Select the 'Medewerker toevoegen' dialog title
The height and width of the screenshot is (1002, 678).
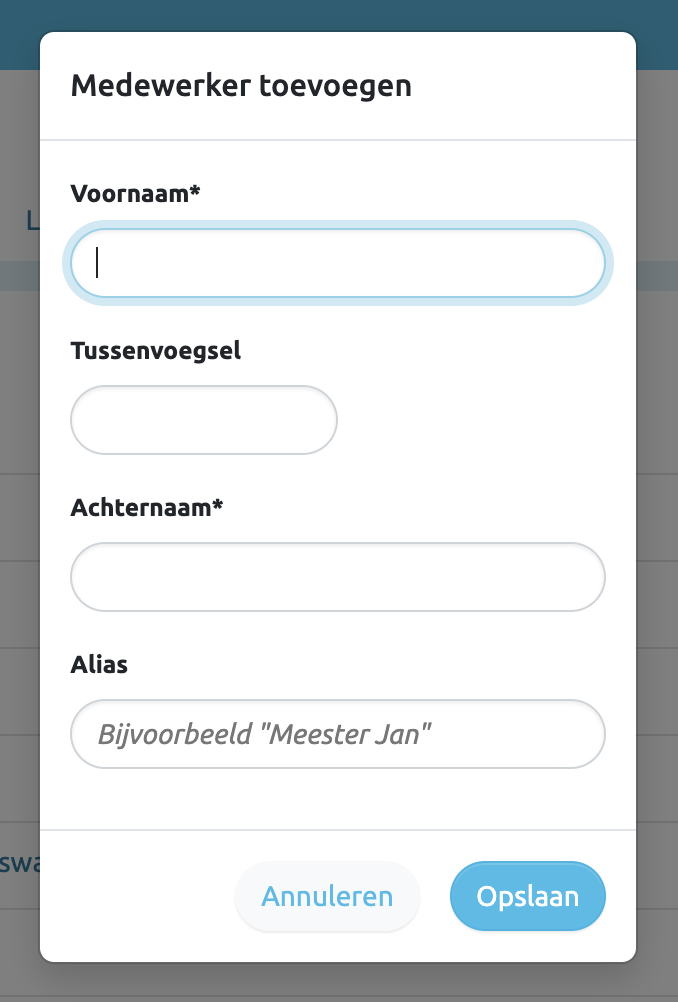pos(242,86)
